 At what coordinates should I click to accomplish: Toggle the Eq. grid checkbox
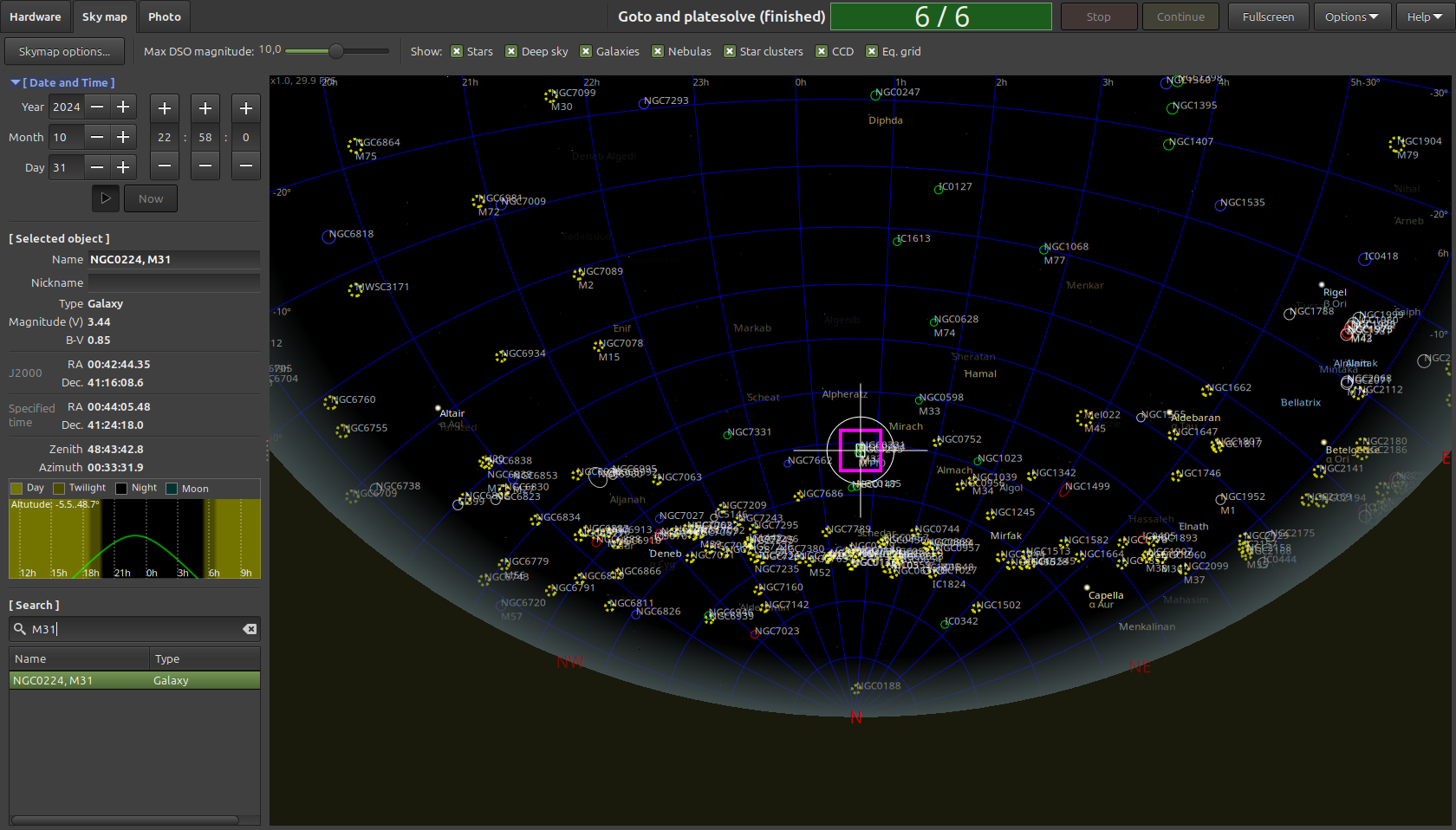(872, 51)
